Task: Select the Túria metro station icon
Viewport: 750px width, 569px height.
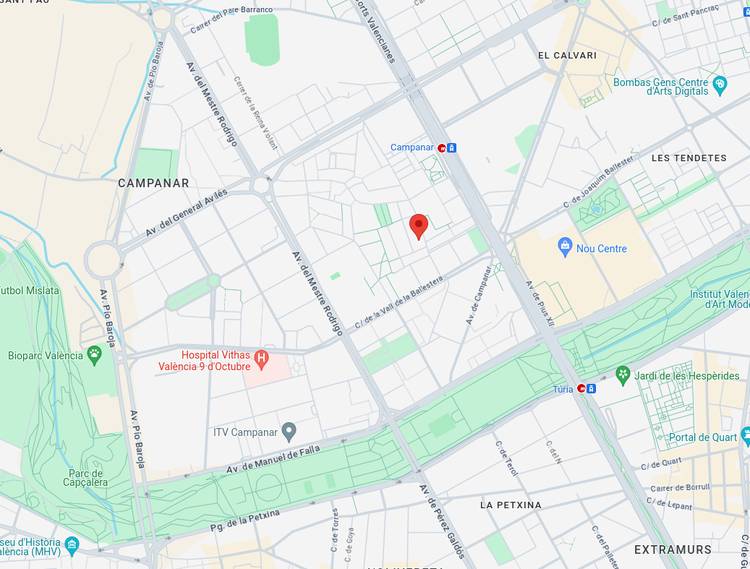Action: point(586,389)
